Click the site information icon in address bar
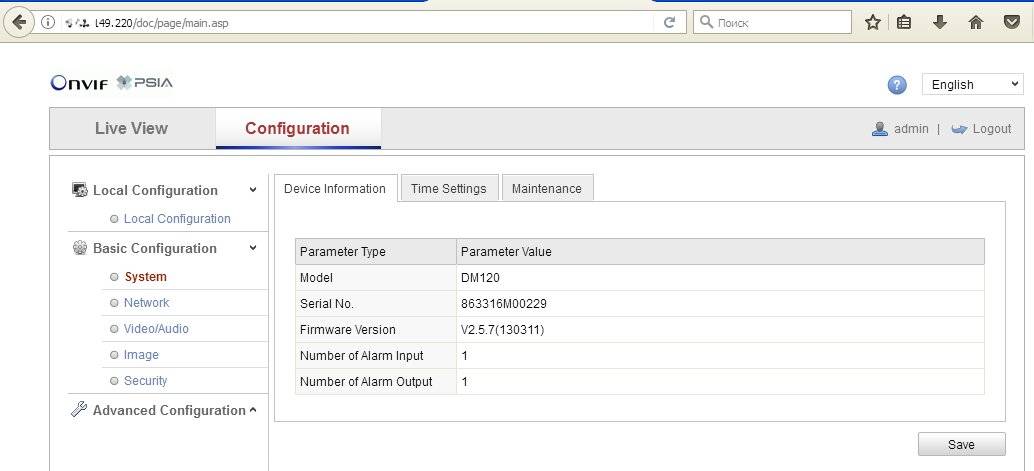This screenshot has height=471, width=1034. pos(47,22)
